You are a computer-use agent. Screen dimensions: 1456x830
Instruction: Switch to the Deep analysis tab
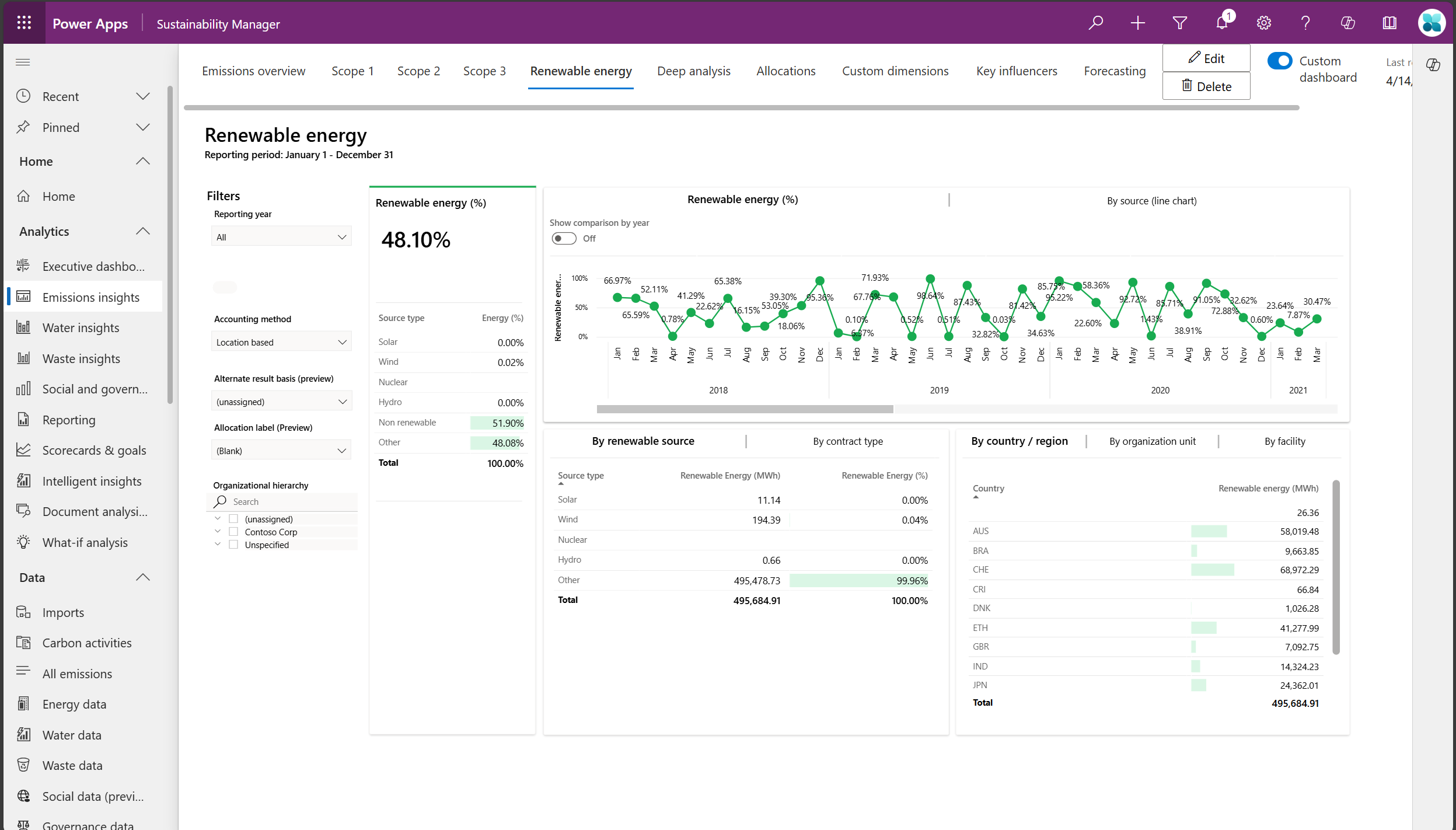tap(693, 71)
